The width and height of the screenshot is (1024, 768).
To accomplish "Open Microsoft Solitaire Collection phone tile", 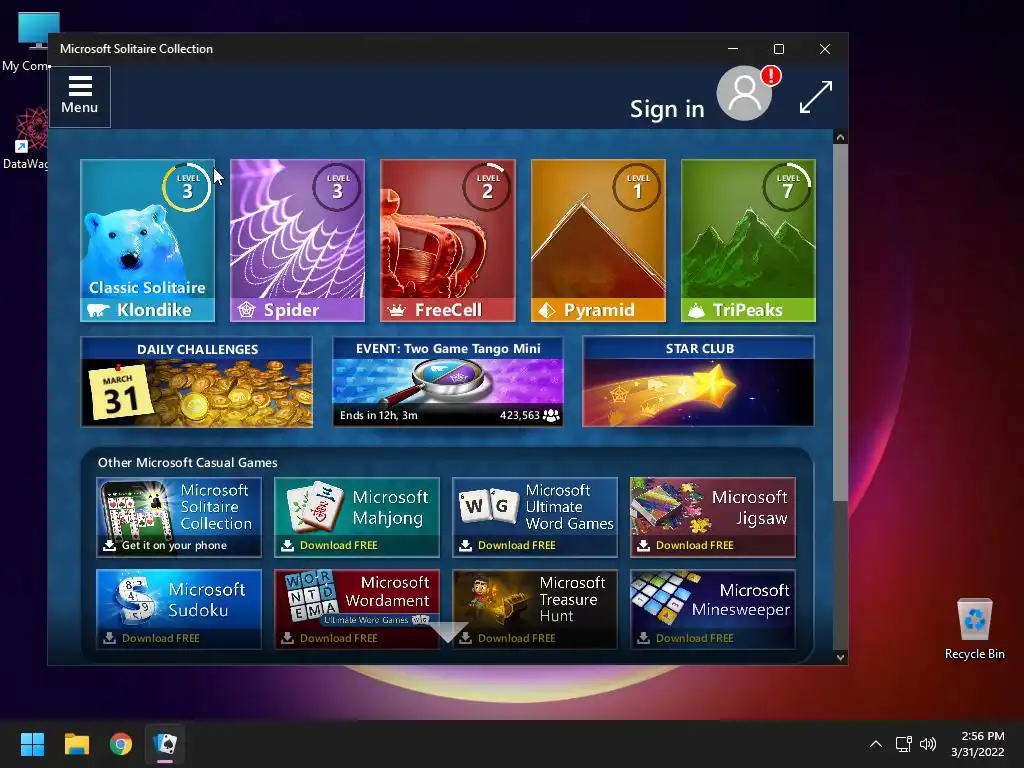I will click(179, 517).
